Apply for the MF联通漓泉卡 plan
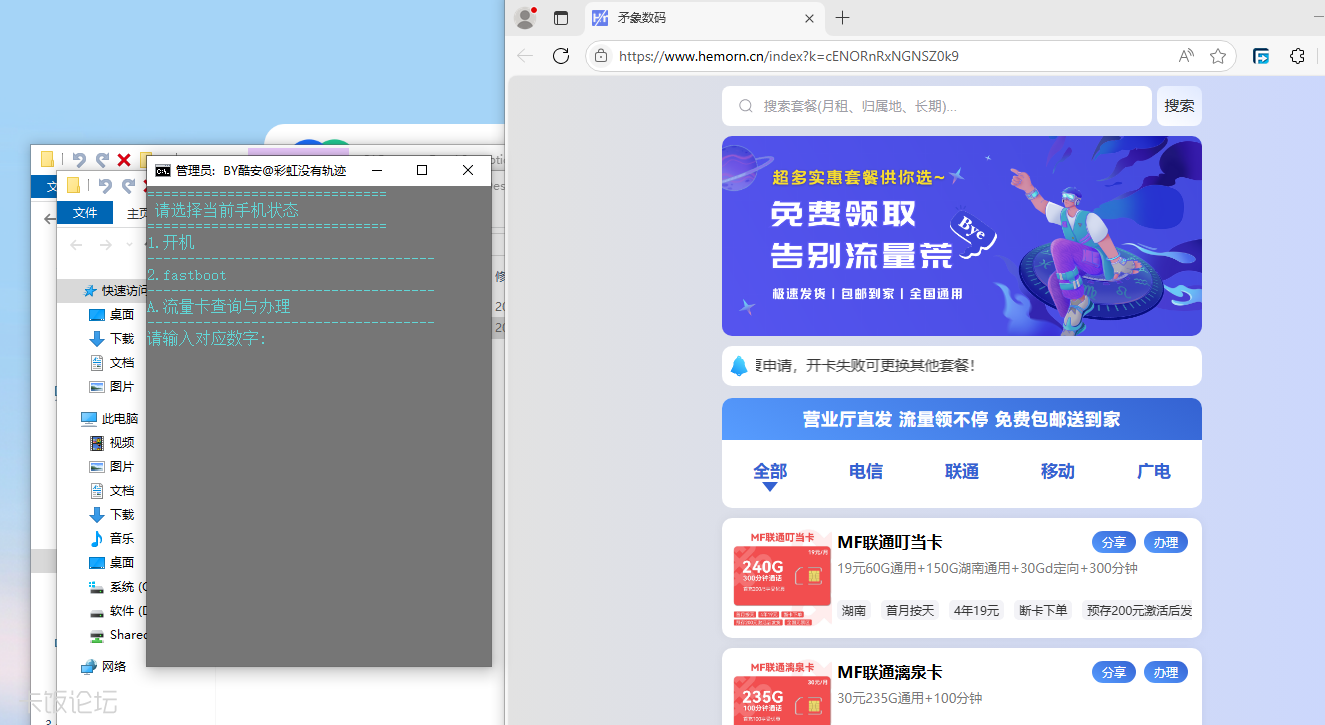1325x725 pixels. point(1166,672)
